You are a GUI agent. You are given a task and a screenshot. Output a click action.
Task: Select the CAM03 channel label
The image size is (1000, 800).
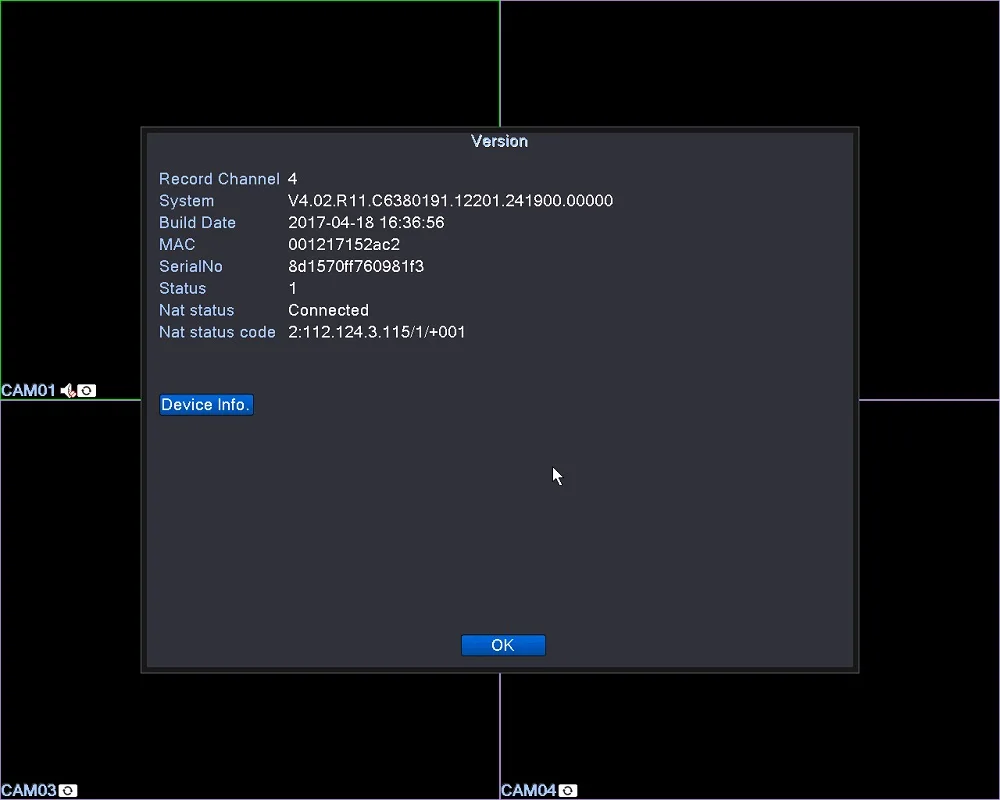tap(29, 790)
